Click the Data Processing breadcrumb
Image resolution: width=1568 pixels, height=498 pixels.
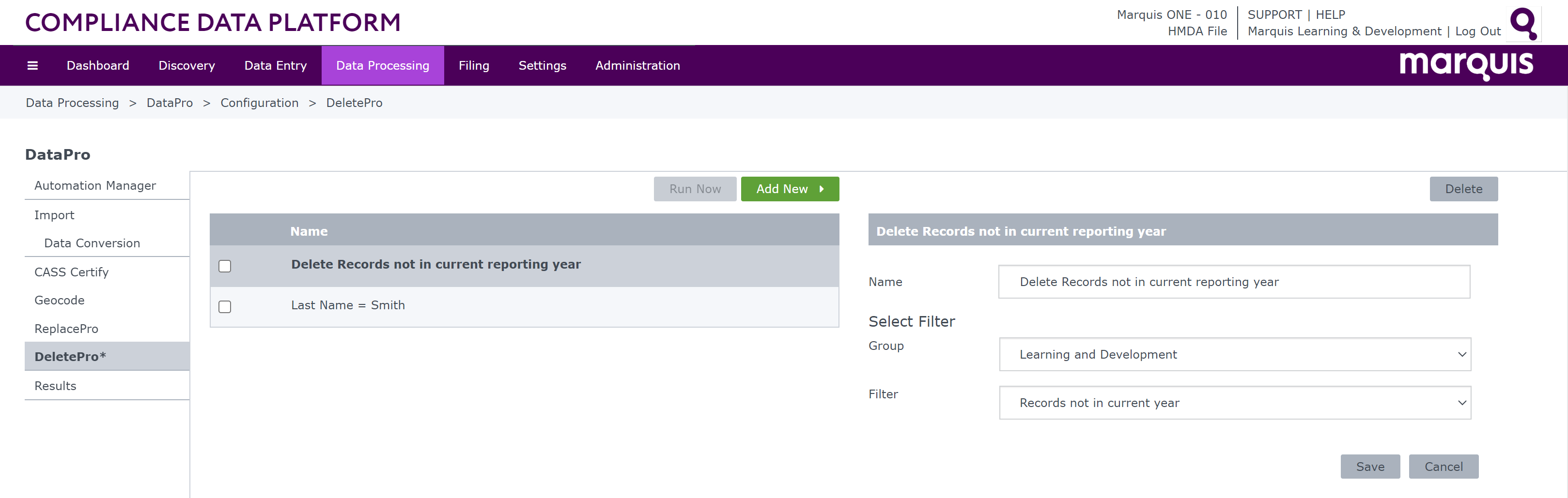tap(73, 103)
